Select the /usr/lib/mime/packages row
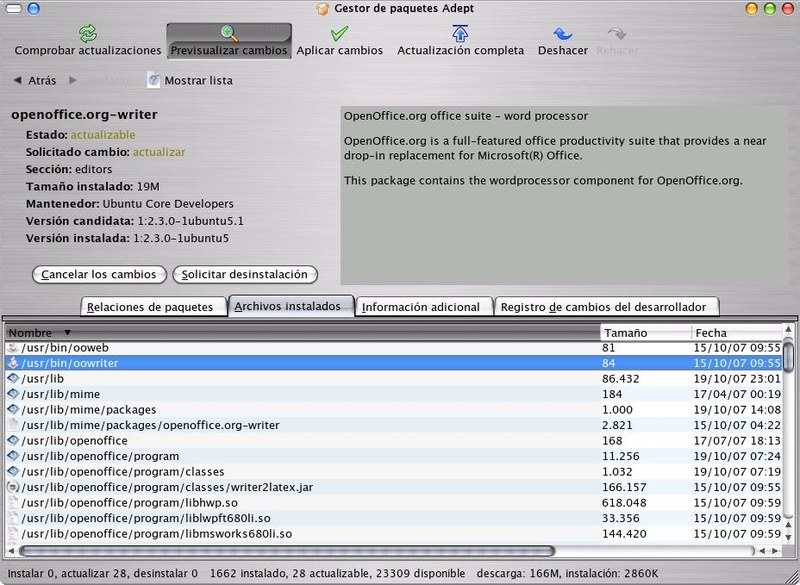 [393, 410]
